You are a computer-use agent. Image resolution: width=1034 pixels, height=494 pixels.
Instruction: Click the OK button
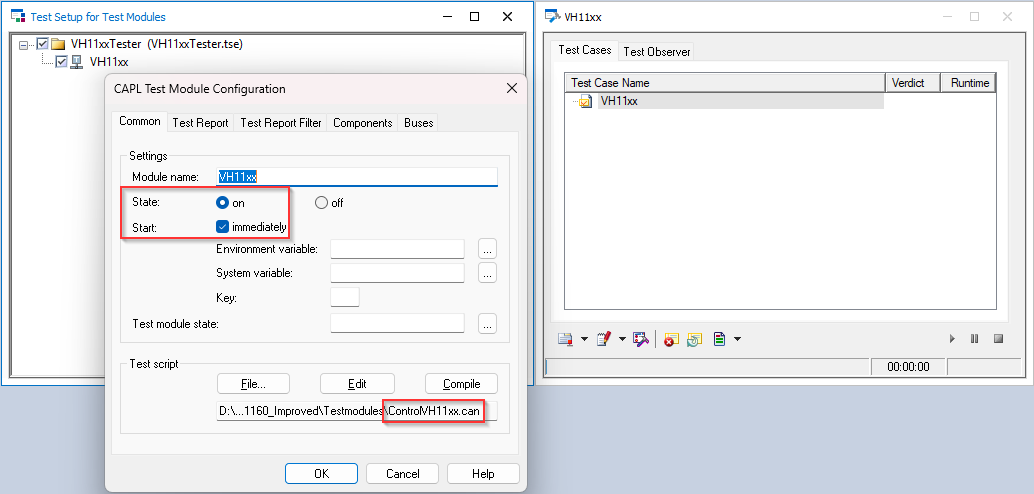pos(321,474)
